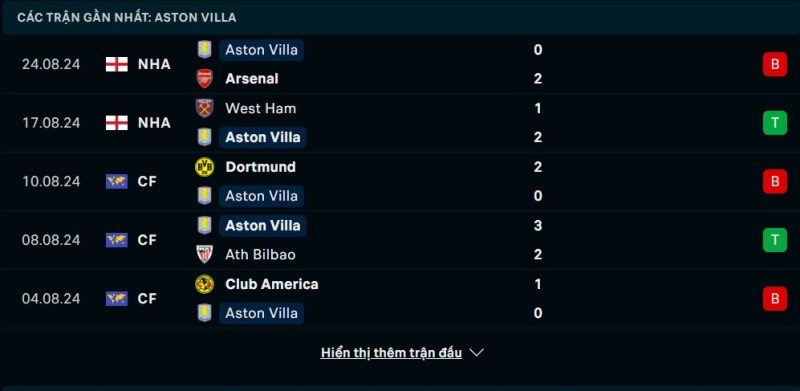Click the Ath Bilbao crest icon
The image size is (800, 391).
[x=205, y=254]
